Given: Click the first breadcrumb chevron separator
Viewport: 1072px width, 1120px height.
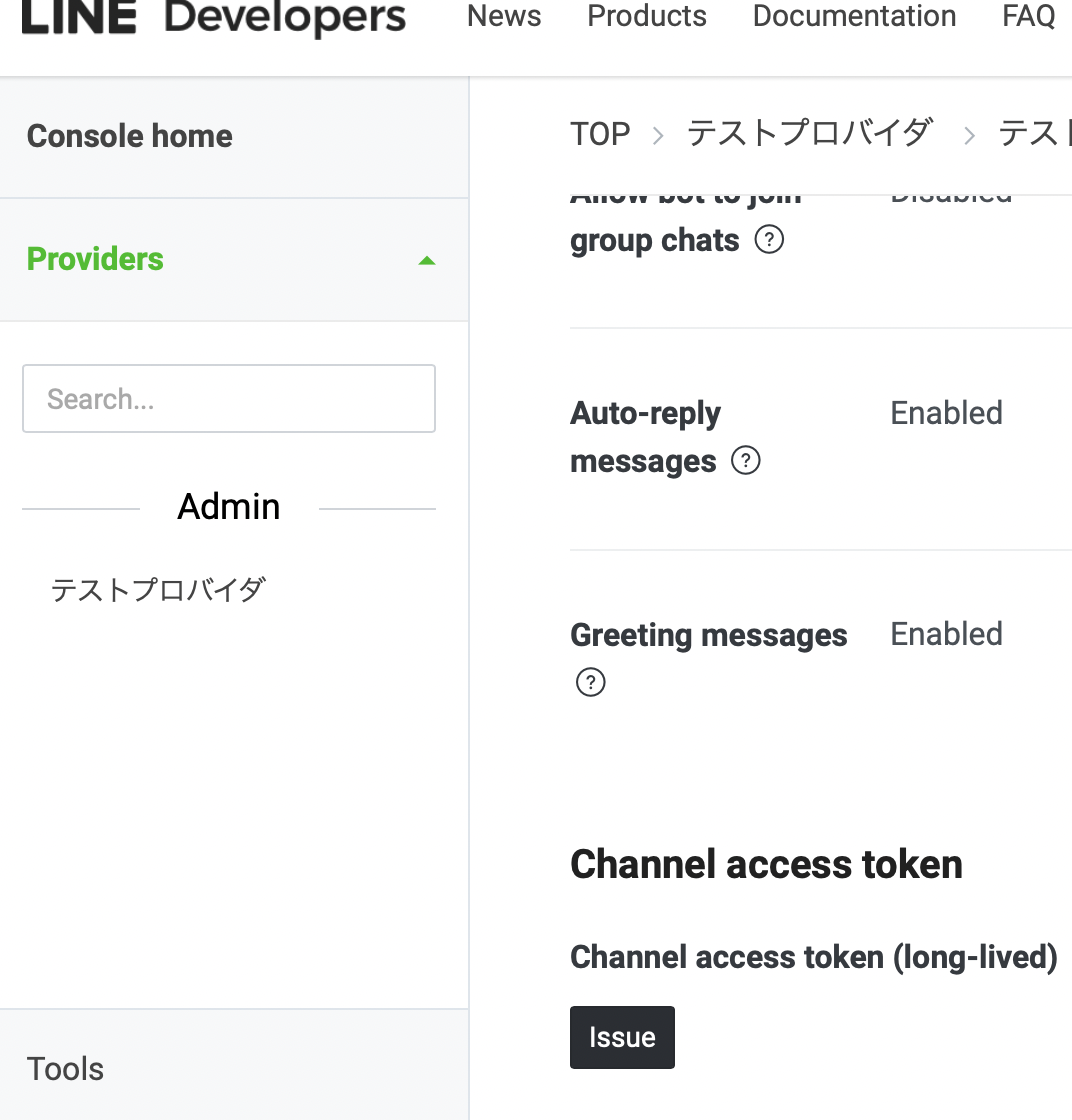Looking at the screenshot, I should (658, 135).
